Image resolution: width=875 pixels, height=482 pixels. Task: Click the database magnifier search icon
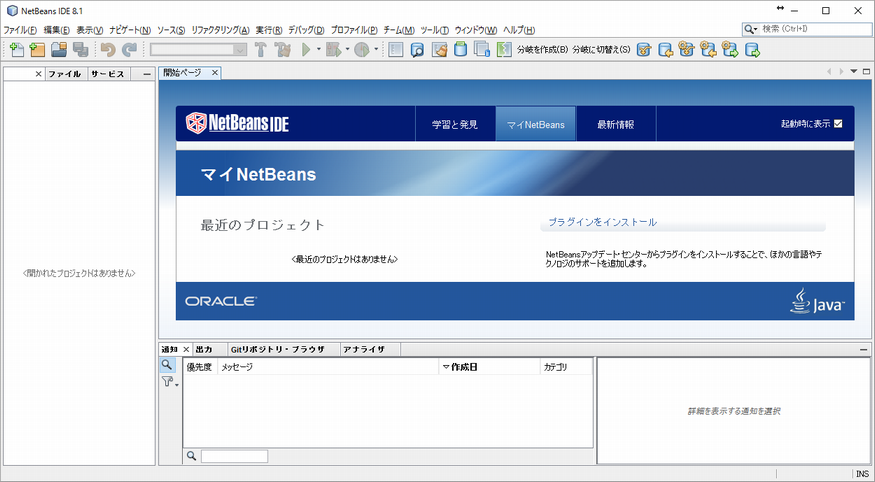coord(417,50)
